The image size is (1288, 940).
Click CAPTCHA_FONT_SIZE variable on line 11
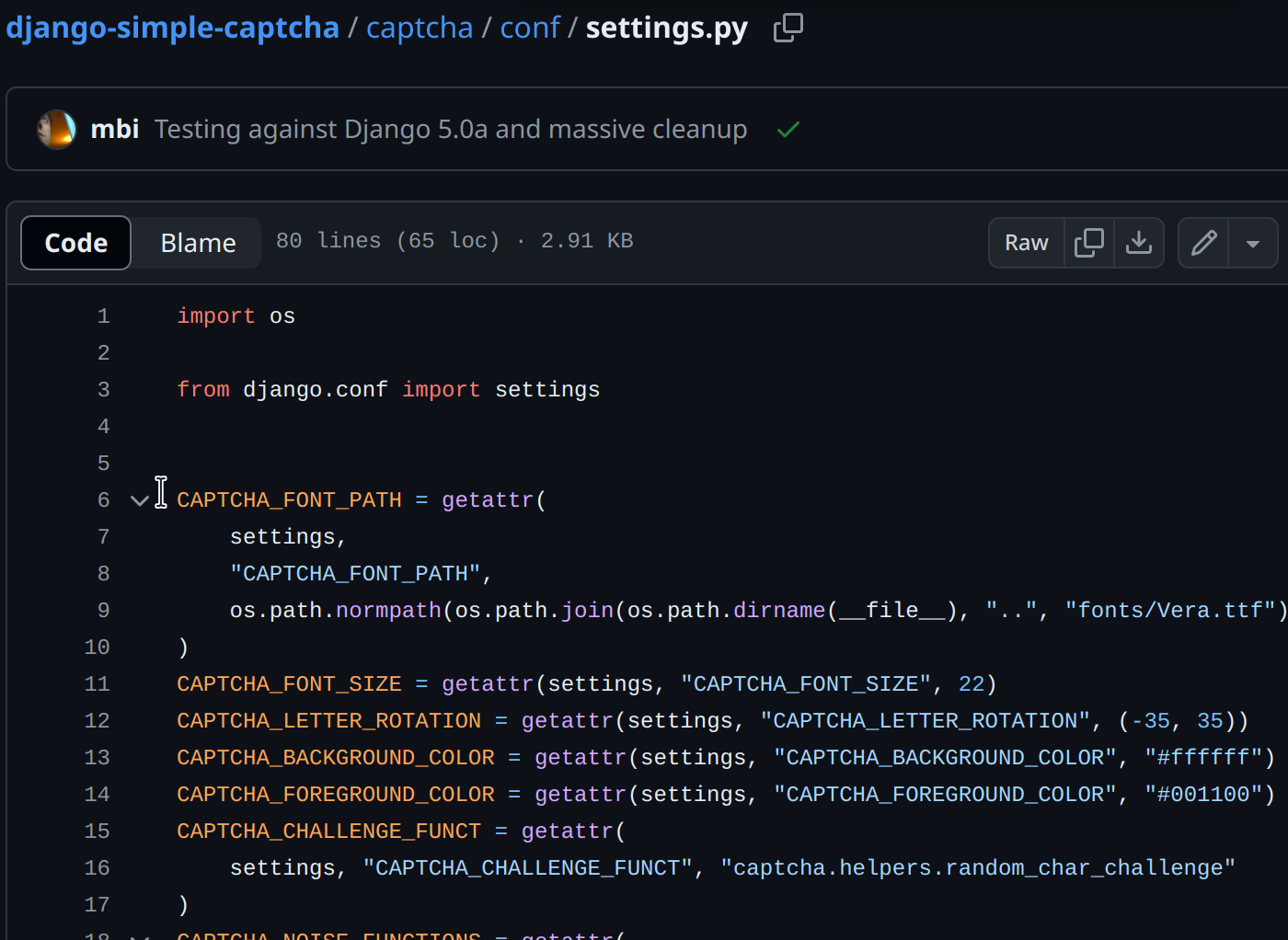pos(289,684)
